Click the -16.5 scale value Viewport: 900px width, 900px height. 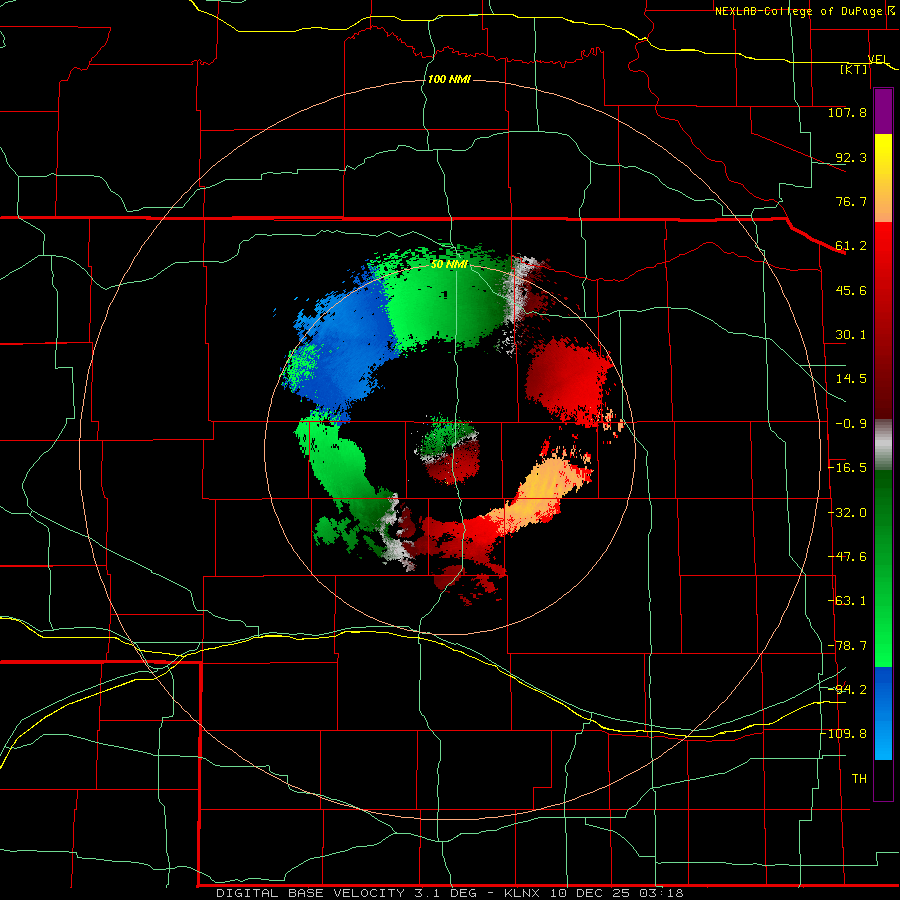847,468
